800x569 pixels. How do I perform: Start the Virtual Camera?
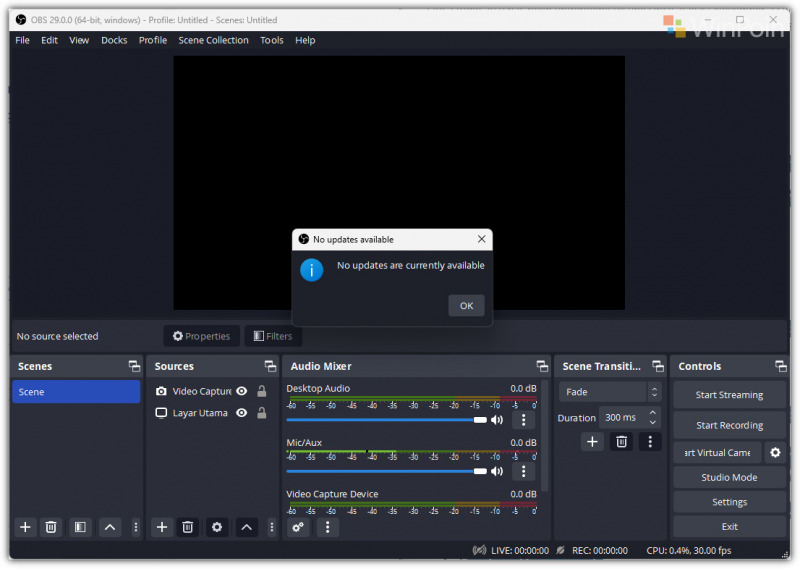click(717, 453)
